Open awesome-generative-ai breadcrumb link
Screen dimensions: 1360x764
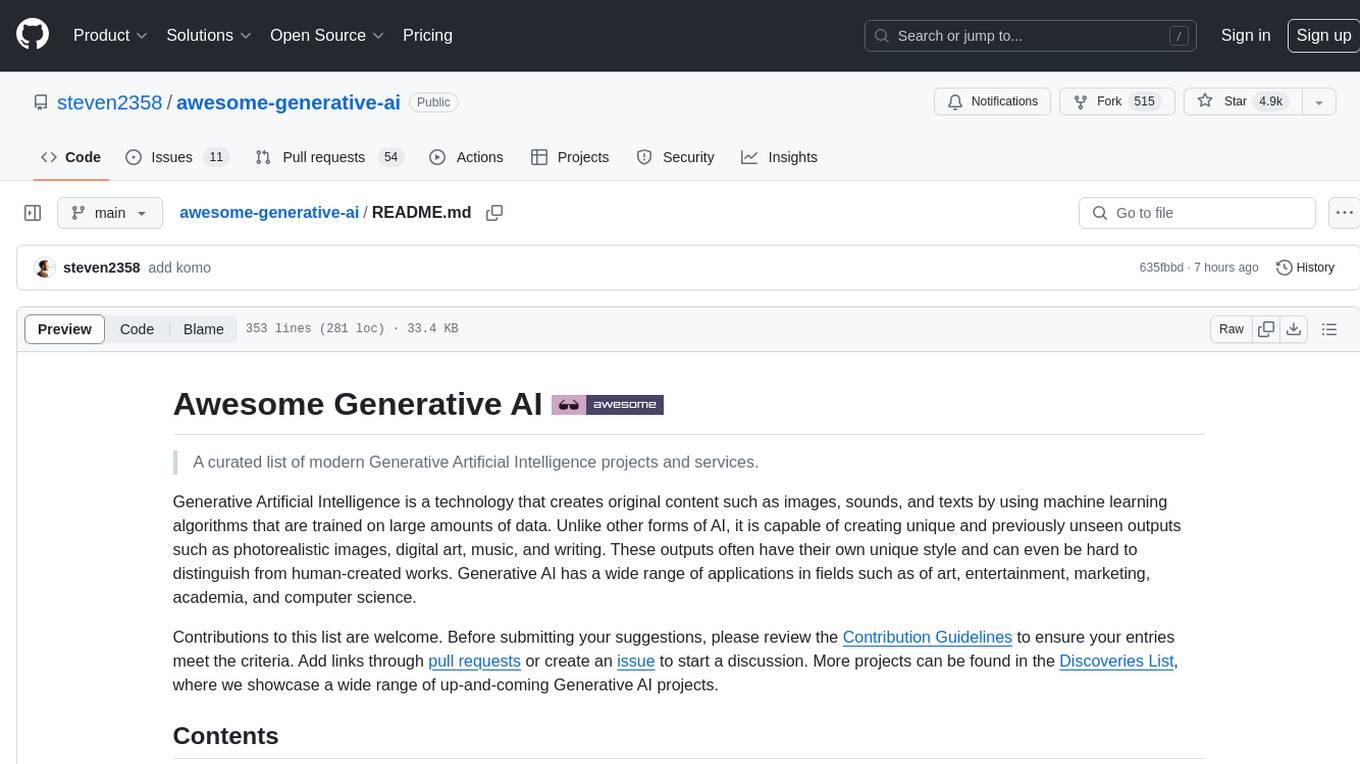click(269, 213)
